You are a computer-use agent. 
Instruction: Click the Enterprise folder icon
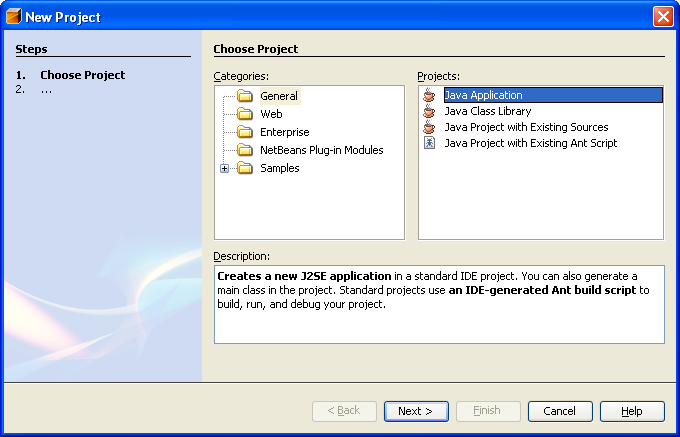[245, 132]
